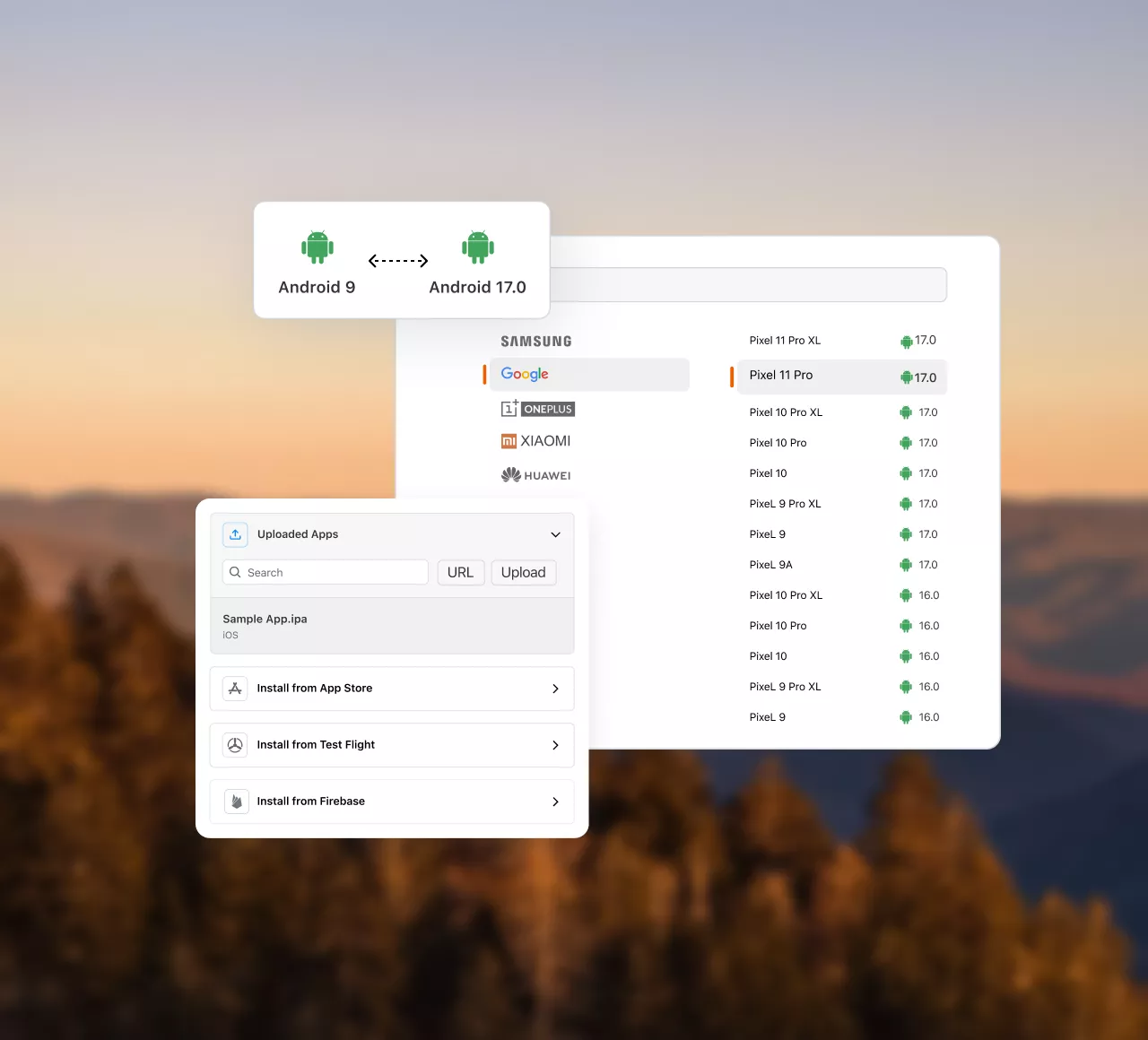Select the Xiaomi brand
Image resolution: width=1148 pixels, height=1040 pixels.
(535, 441)
